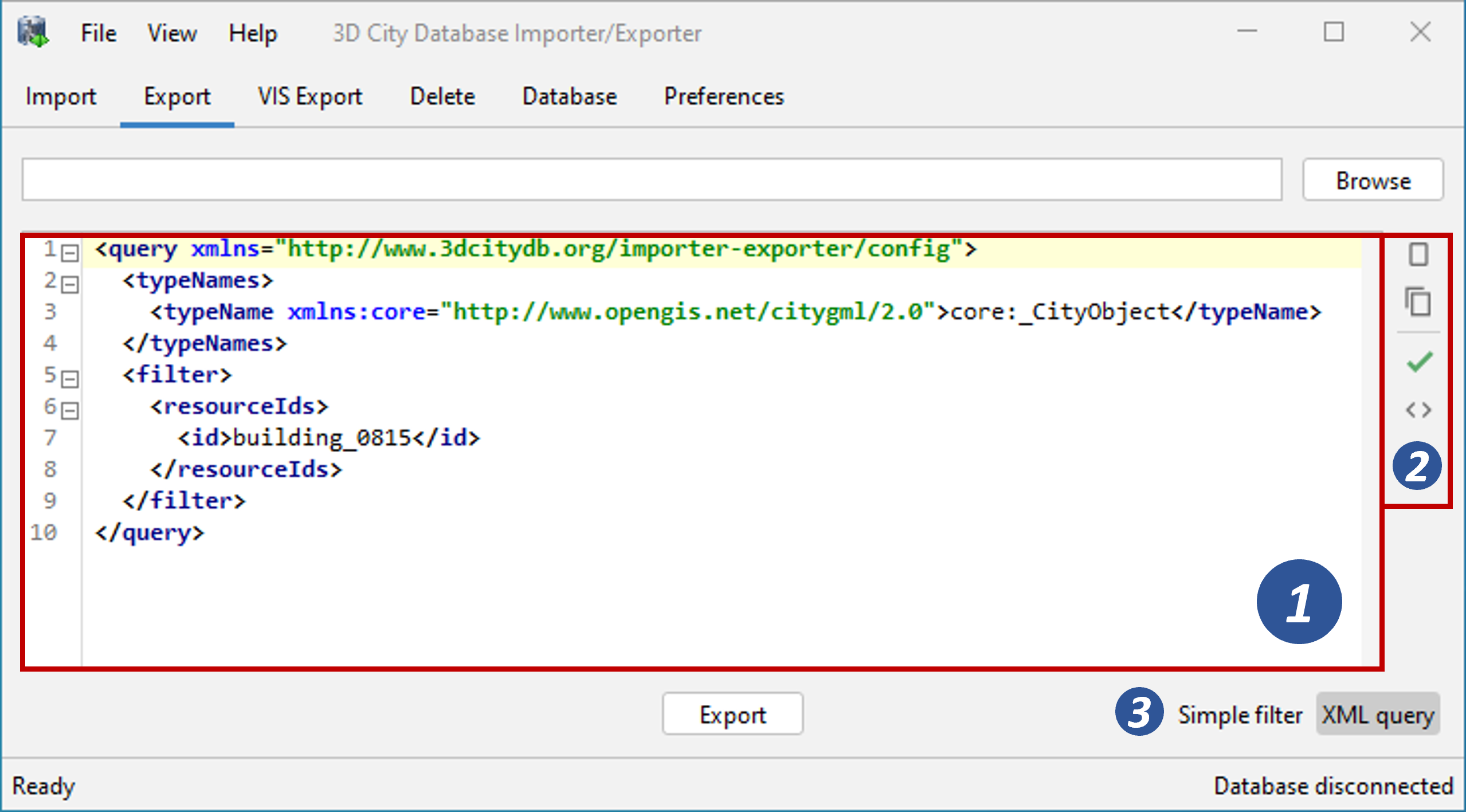1466x812 pixels.
Task: Select the Export tab
Action: tap(177, 96)
